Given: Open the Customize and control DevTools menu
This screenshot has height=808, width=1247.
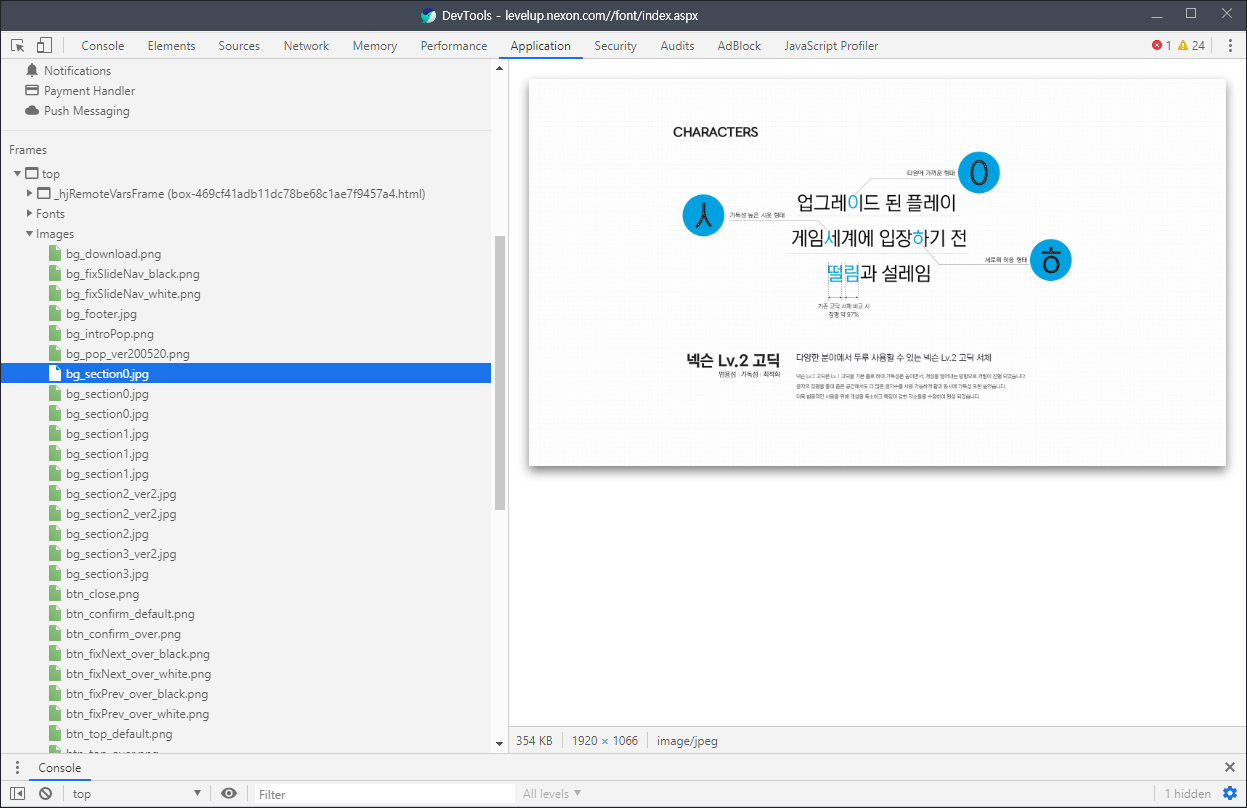Looking at the screenshot, I should pyautogui.click(x=1230, y=46).
